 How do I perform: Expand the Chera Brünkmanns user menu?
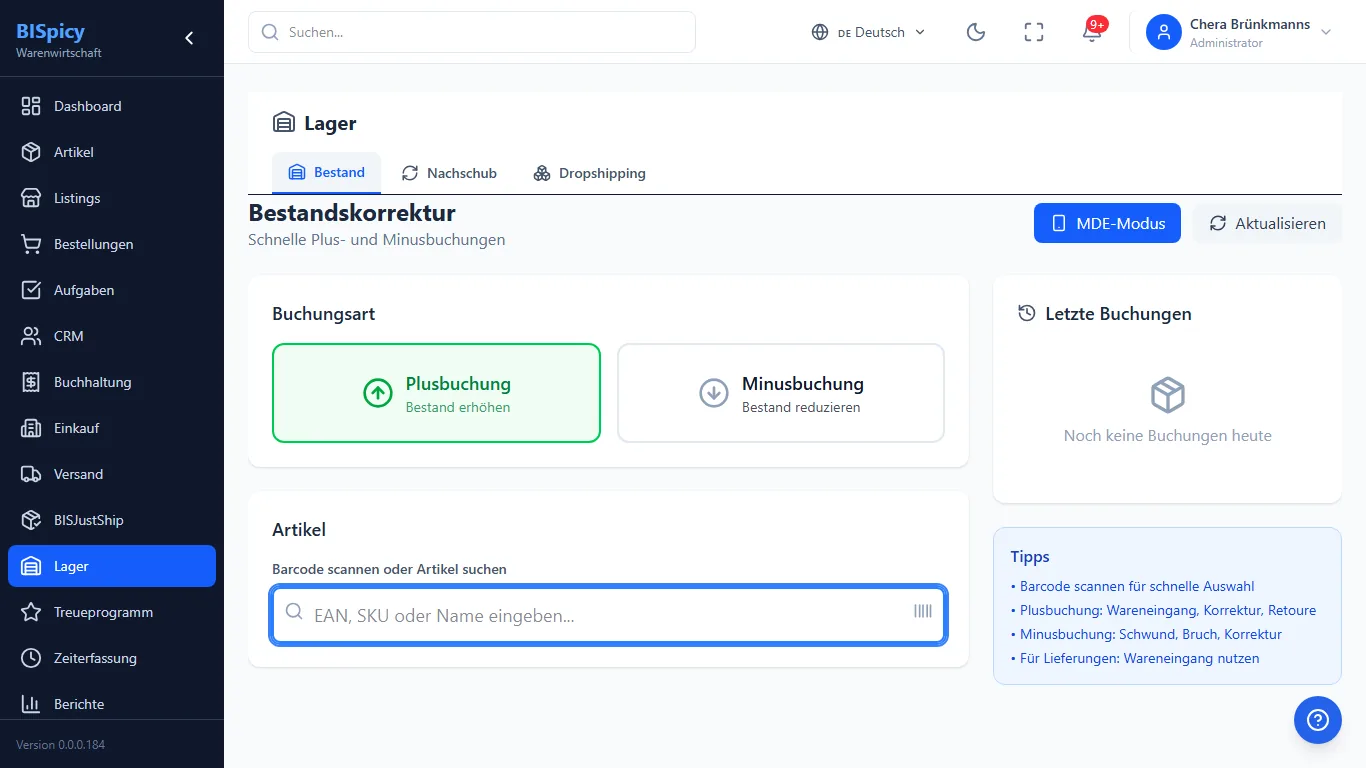tap(1240, 32)
